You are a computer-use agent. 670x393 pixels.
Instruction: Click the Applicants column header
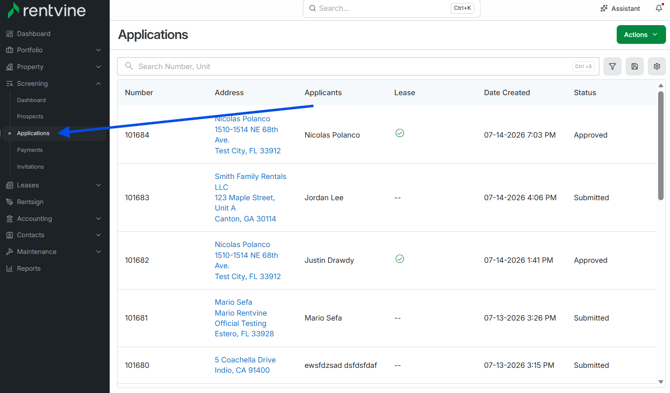tap(323, 93)
